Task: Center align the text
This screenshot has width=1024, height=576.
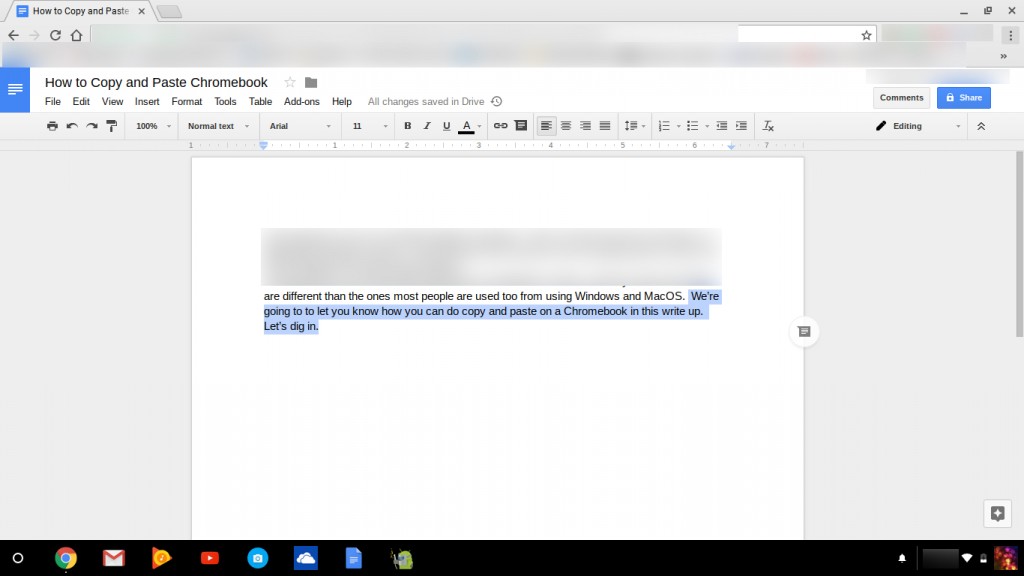Action: pos(566,126)
